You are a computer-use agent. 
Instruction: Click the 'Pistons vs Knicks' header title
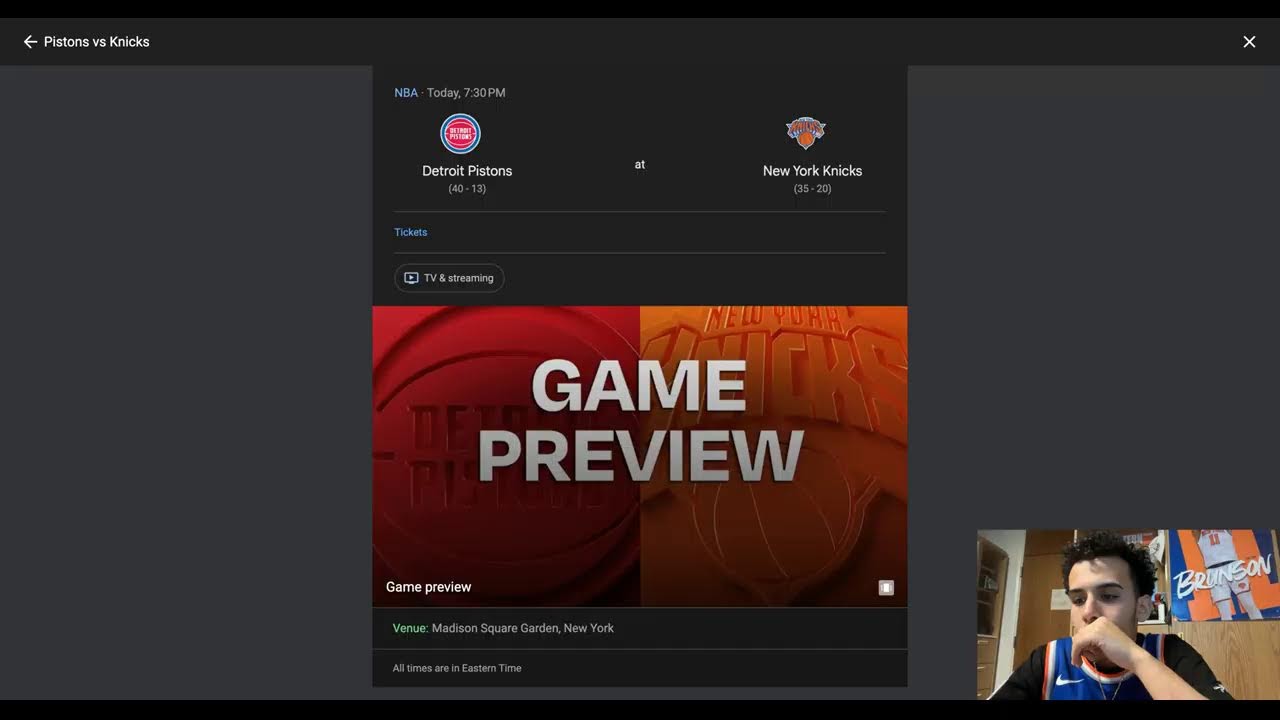coord(97,42)
